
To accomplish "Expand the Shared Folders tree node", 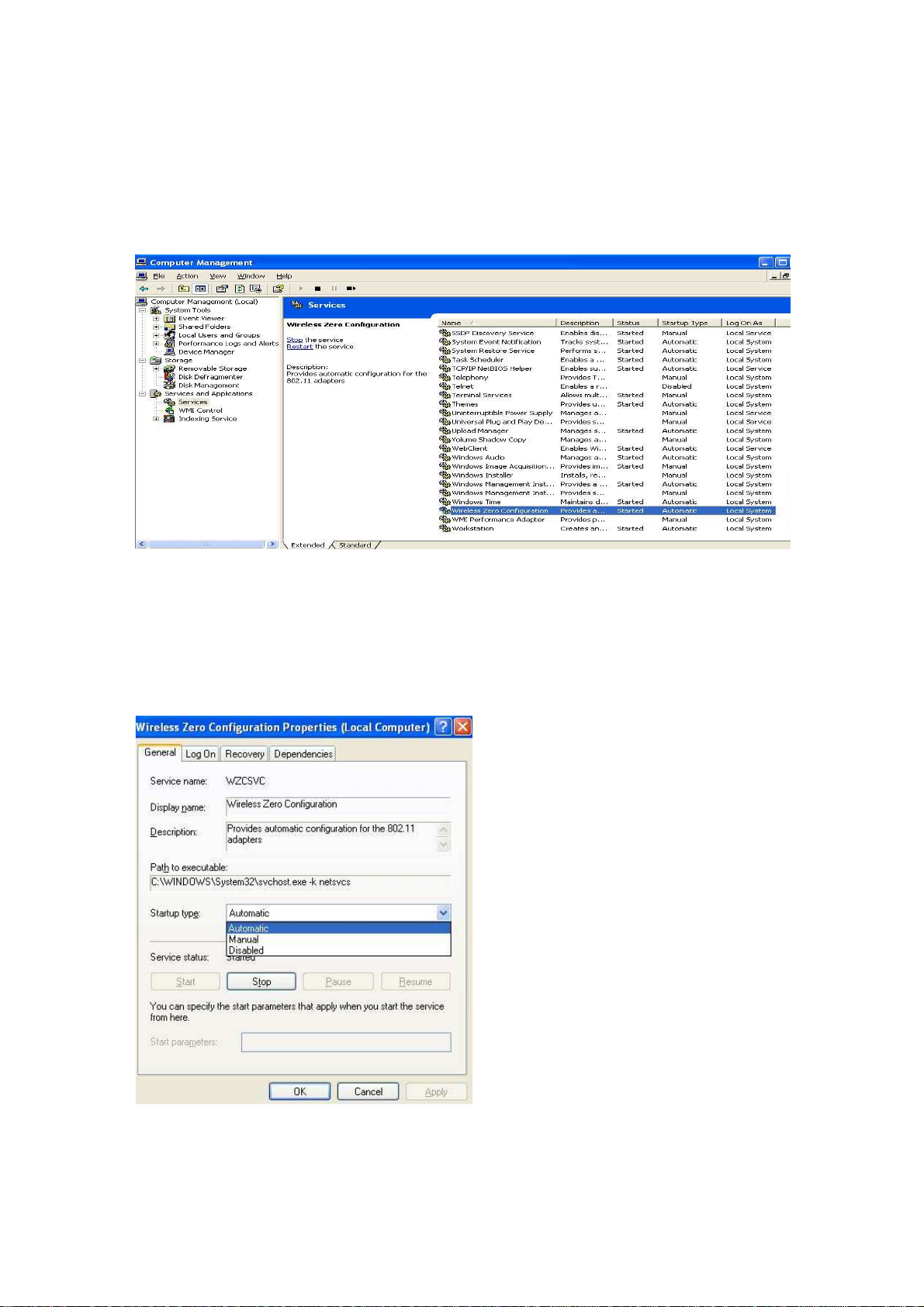I will 156,327.
